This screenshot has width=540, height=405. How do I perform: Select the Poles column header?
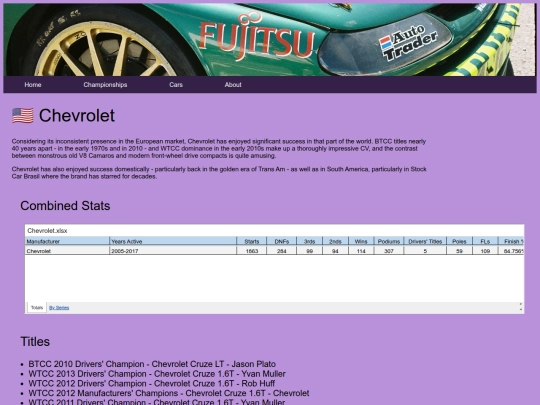pyautogui.click(x=459, y=241)
